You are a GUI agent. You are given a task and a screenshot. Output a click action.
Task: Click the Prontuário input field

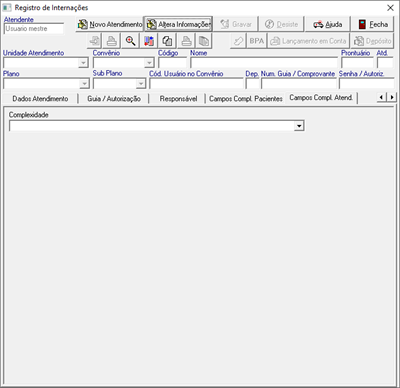(x=357, y=63)
